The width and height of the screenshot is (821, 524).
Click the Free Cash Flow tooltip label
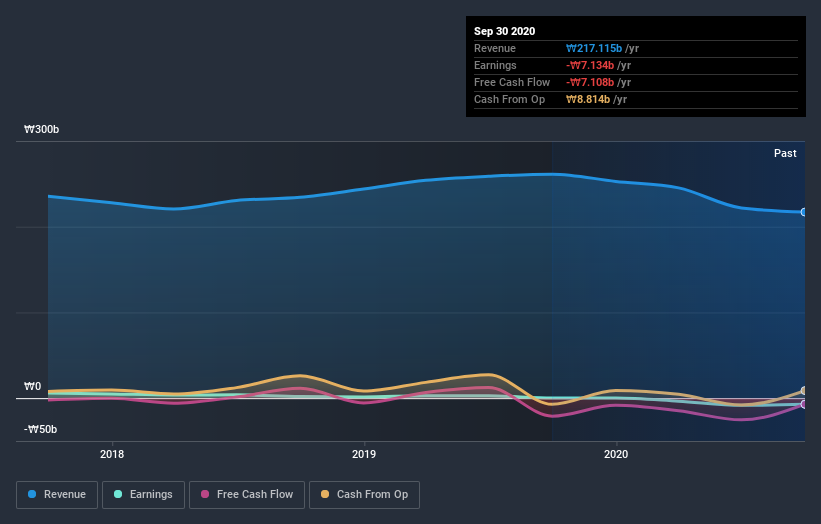coord(512,82)
